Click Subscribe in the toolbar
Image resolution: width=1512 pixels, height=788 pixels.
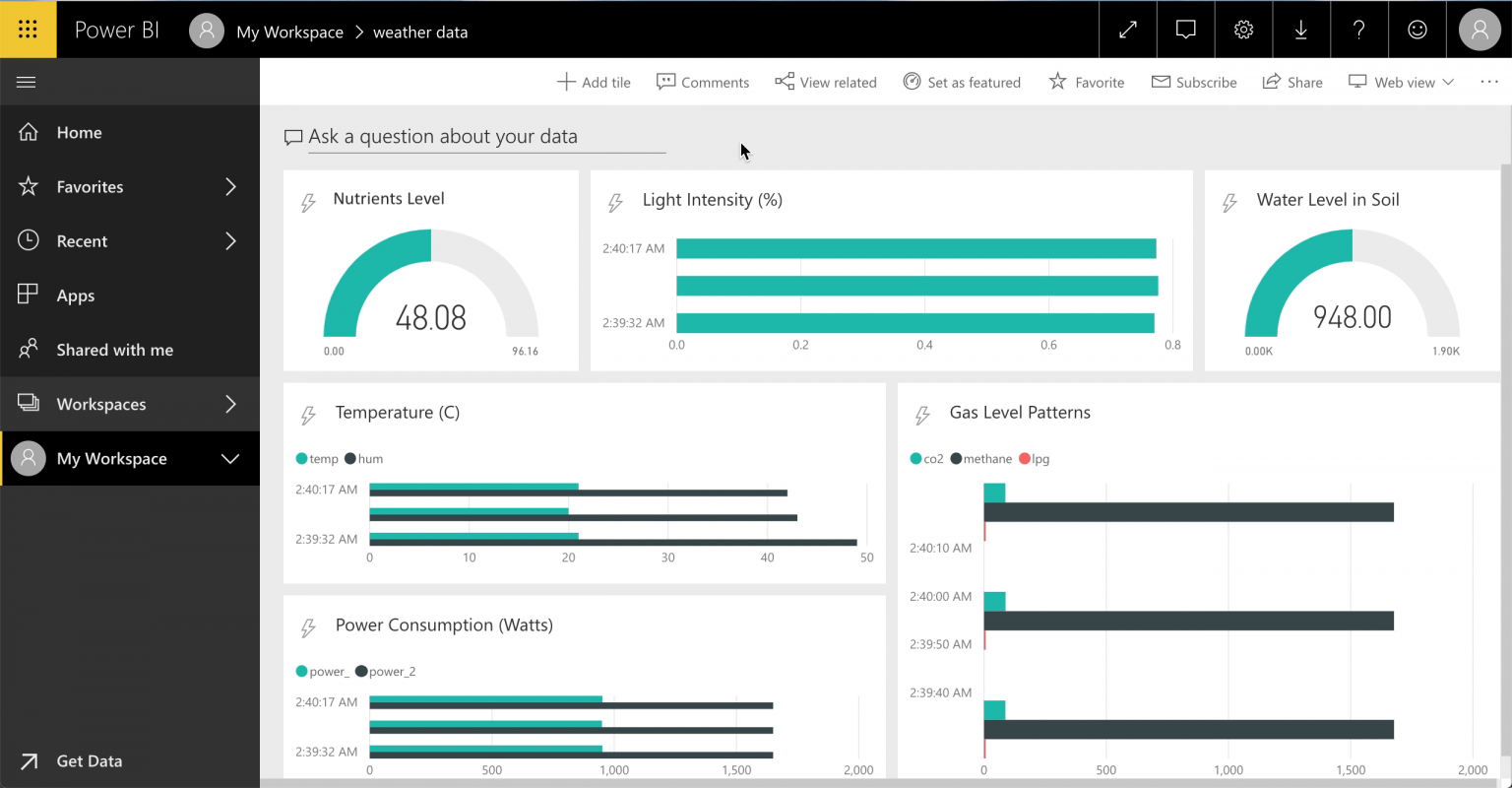1194,82
